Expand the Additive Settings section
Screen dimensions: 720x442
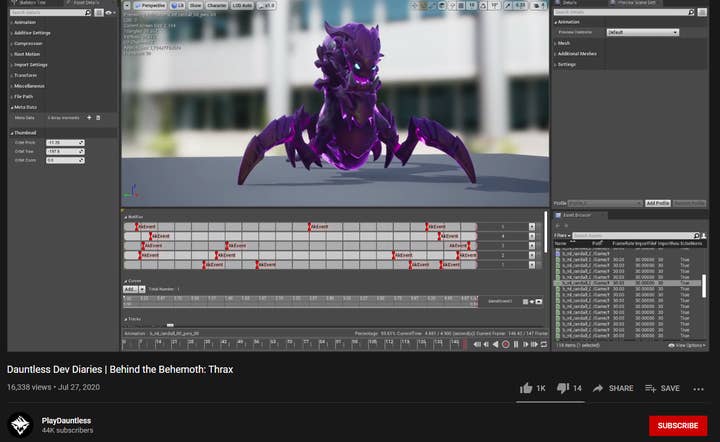(30, 33)
